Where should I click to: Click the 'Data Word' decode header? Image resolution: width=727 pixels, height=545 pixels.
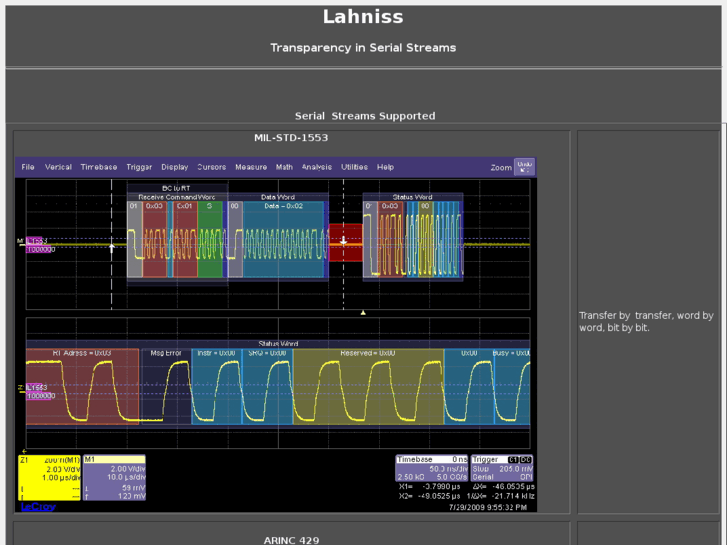click(x=278, y=197)
